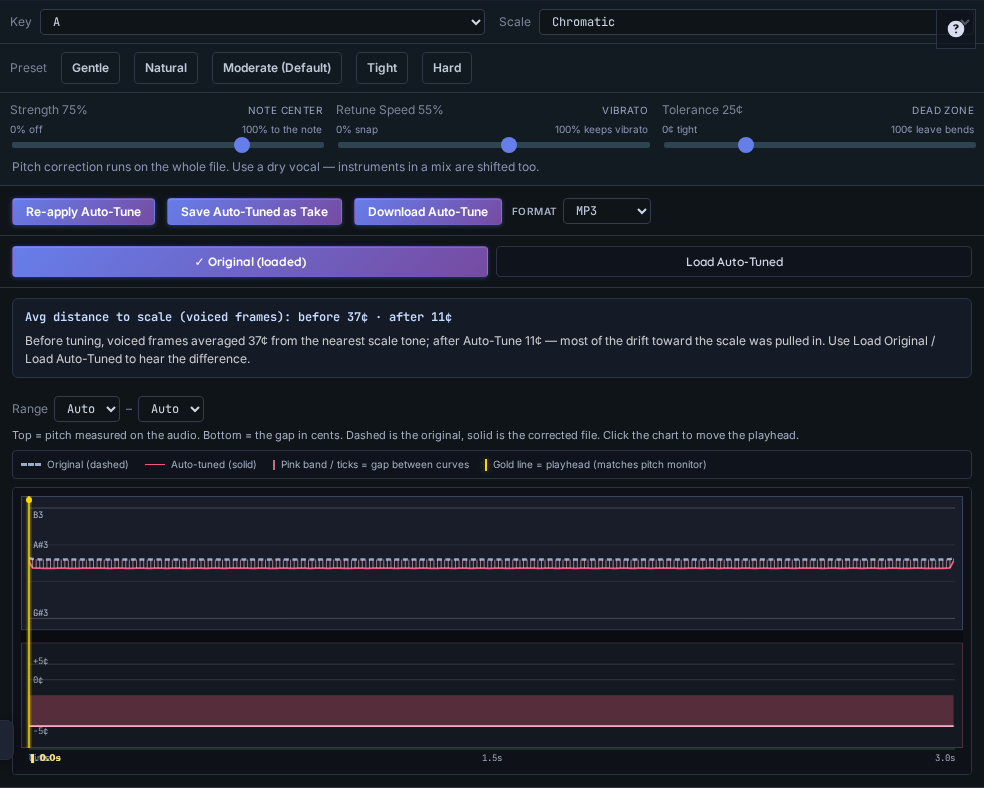The image size is (984, 789).
Task: Click the Original (dashed) legend entry
Action: [x=75, y=464]
